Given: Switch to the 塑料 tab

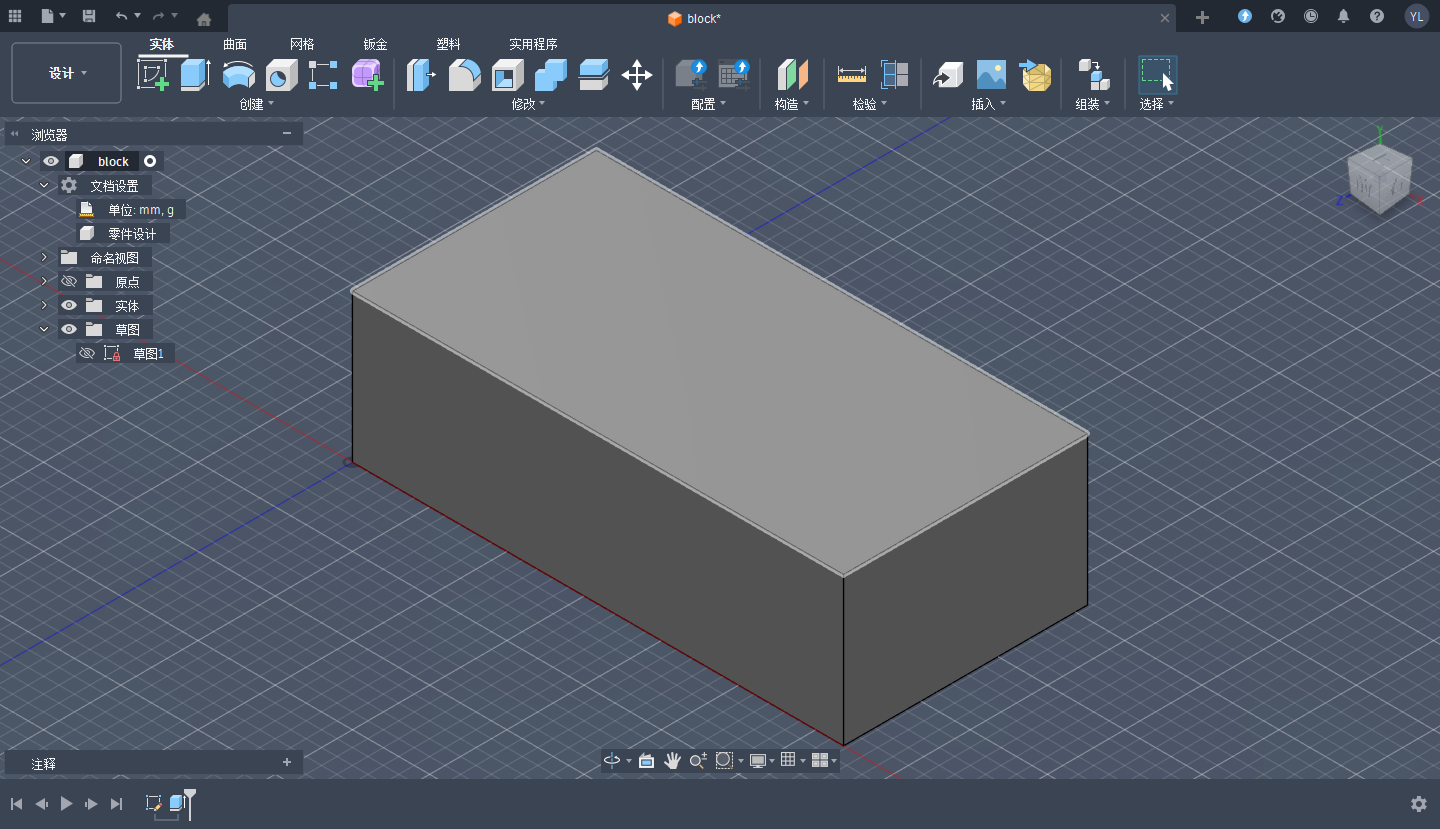Looking at the screenshot, I should (448, 44).
